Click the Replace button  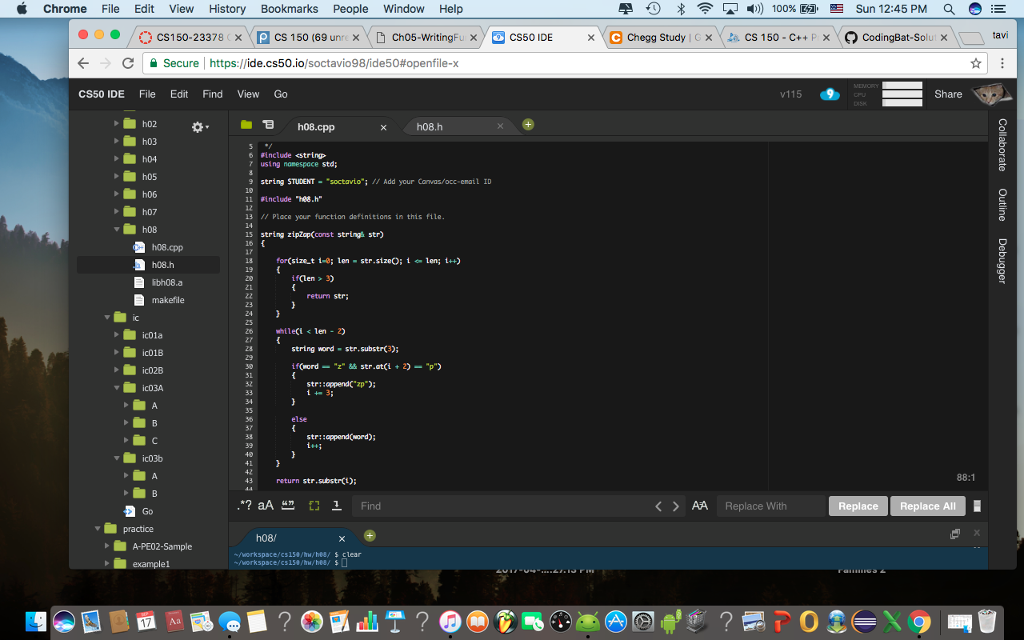tap(858, 506)
